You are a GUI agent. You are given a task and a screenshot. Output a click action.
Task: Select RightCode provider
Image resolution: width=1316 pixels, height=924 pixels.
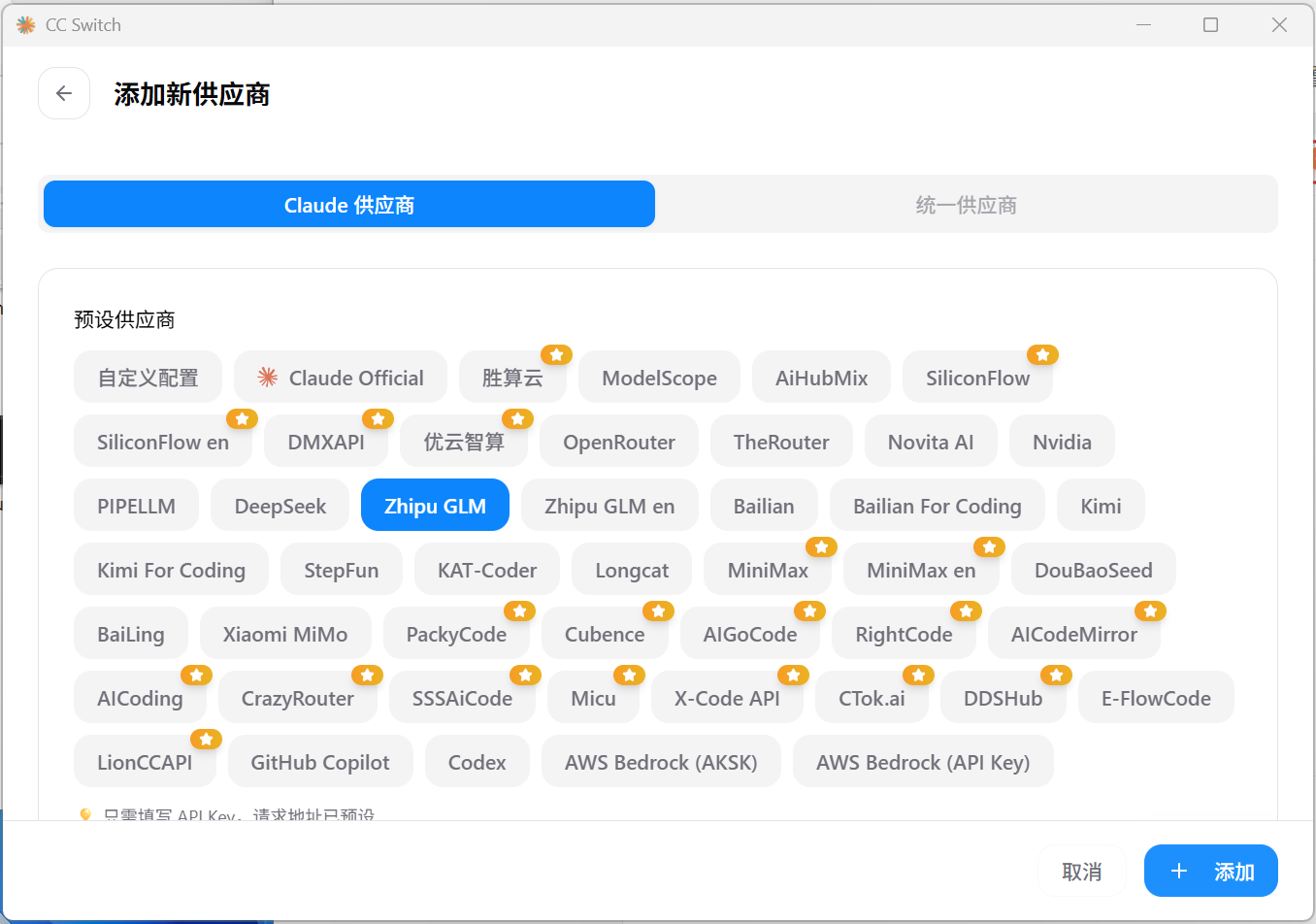[x=904, y=633]
